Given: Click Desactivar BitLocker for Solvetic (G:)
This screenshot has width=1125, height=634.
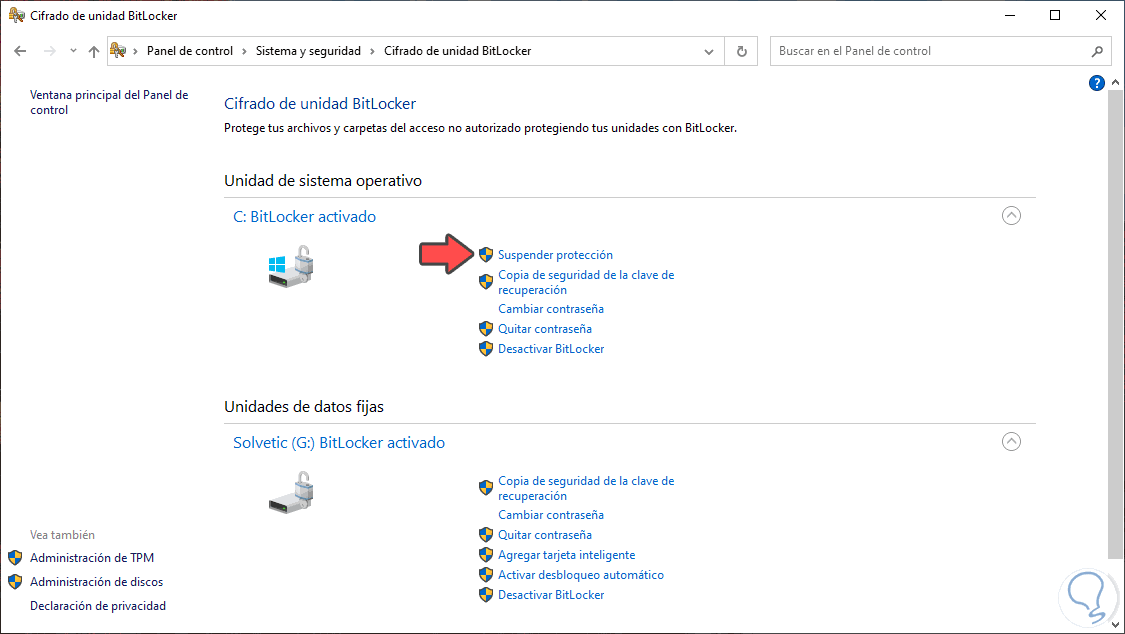Looking at the screenshot, I should coord(551,595).
